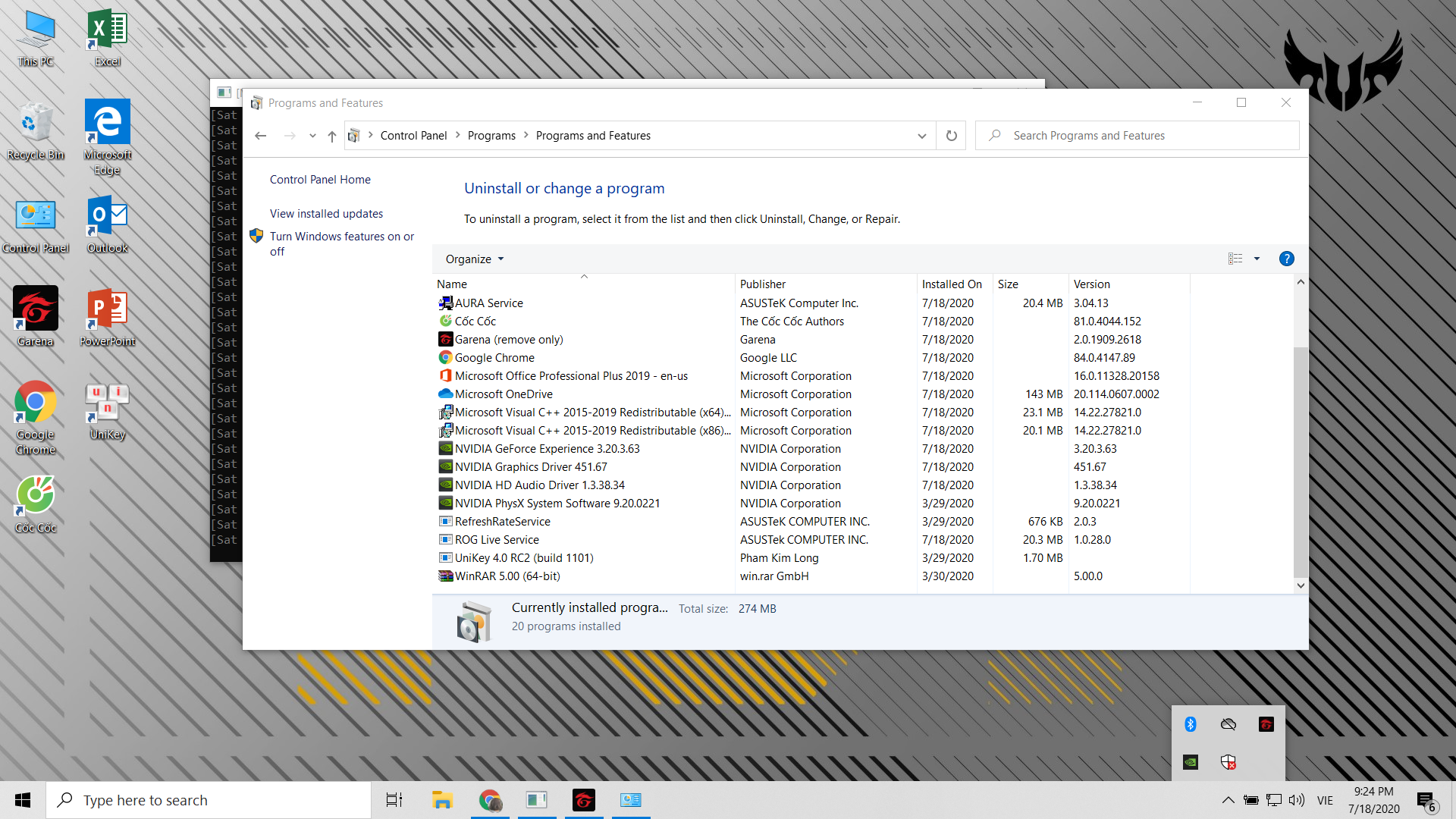Open the Help question mark button

[1286, 259]
